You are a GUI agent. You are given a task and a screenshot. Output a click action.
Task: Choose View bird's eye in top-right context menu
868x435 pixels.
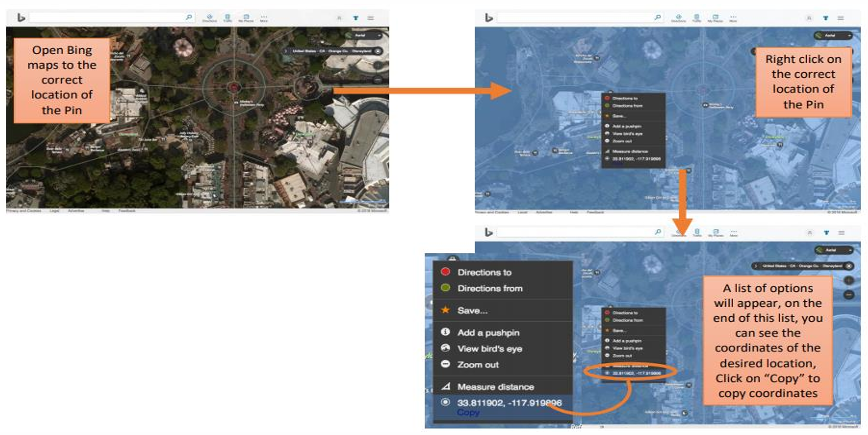(633, 134)
